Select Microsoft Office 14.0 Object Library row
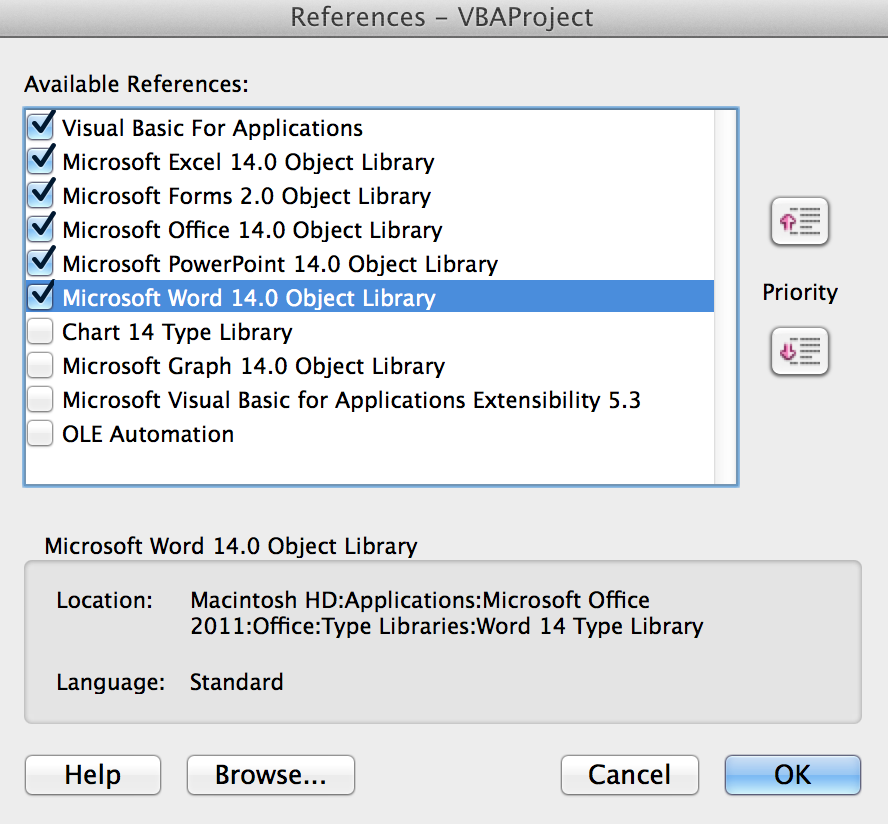 (x=370, y=230)
